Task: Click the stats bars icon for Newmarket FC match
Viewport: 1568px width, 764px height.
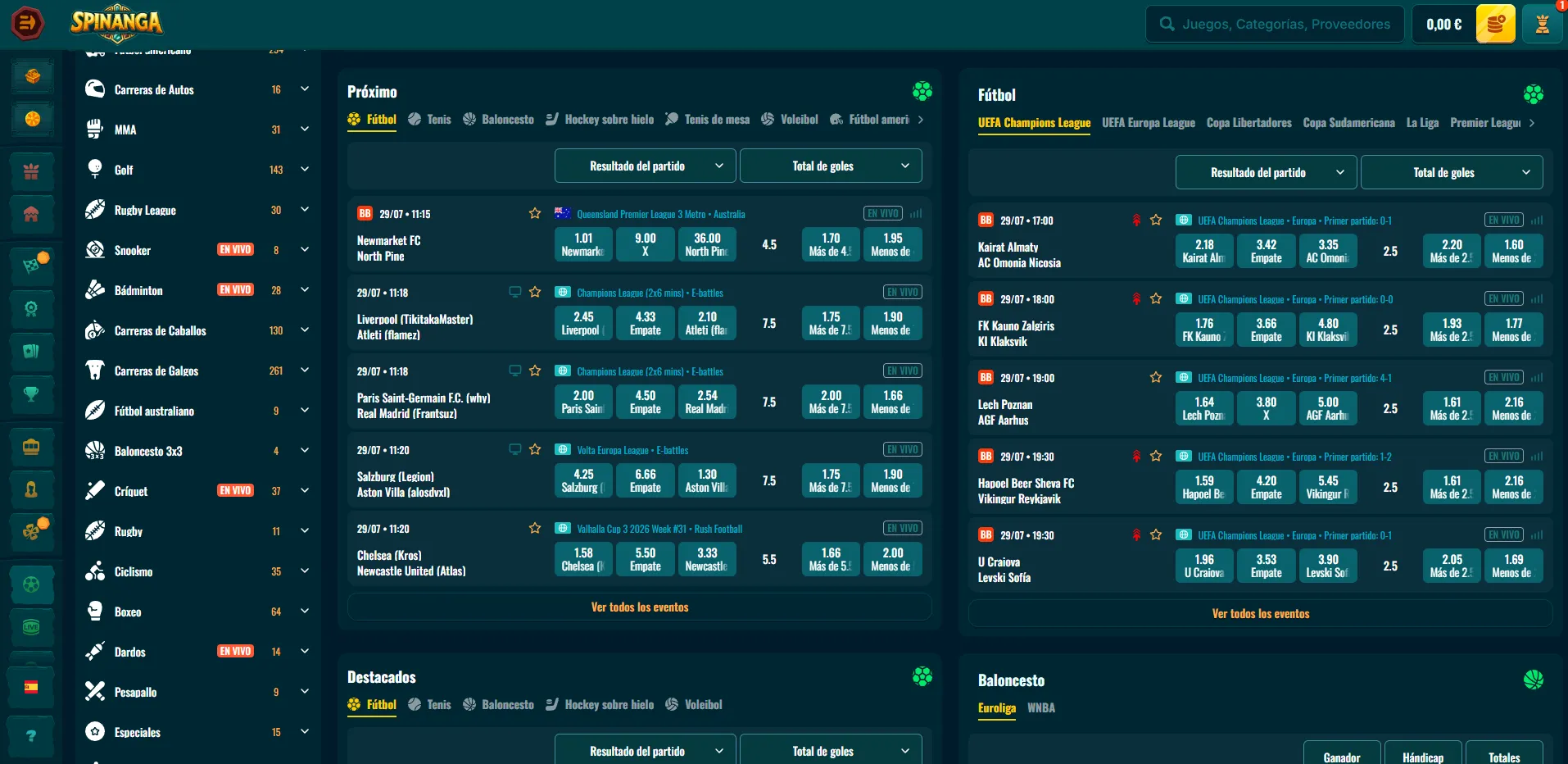Action: [x=916, y=213]
